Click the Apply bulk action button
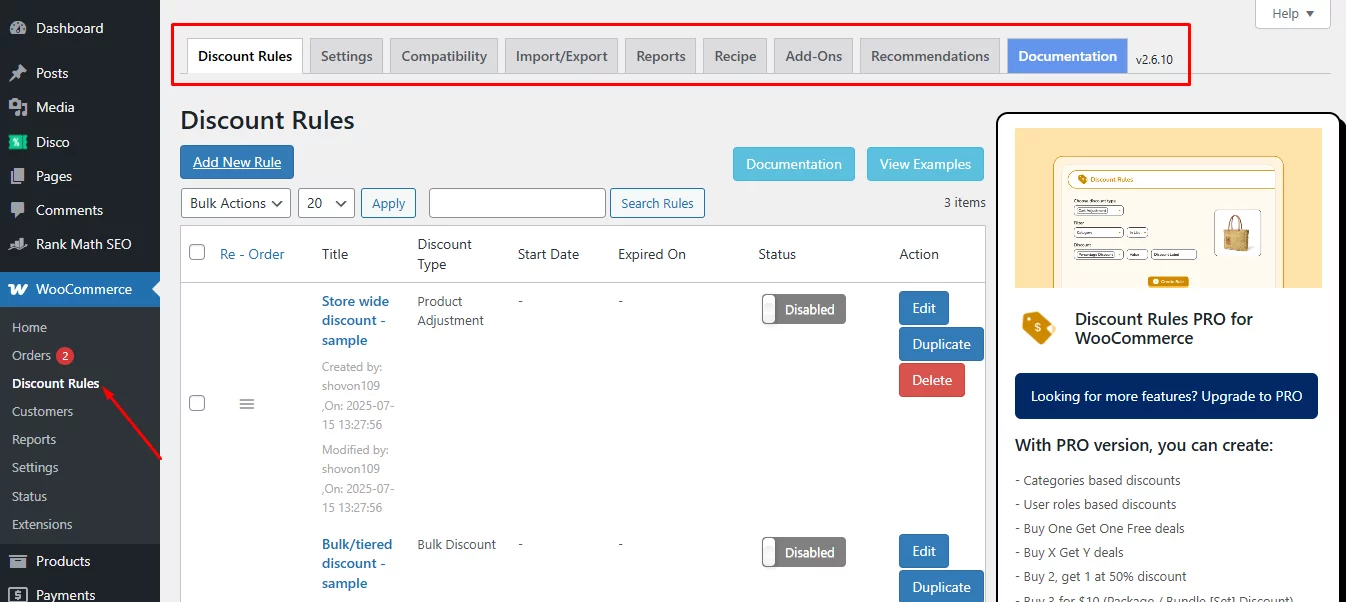1346x602 pixels. 388,203
